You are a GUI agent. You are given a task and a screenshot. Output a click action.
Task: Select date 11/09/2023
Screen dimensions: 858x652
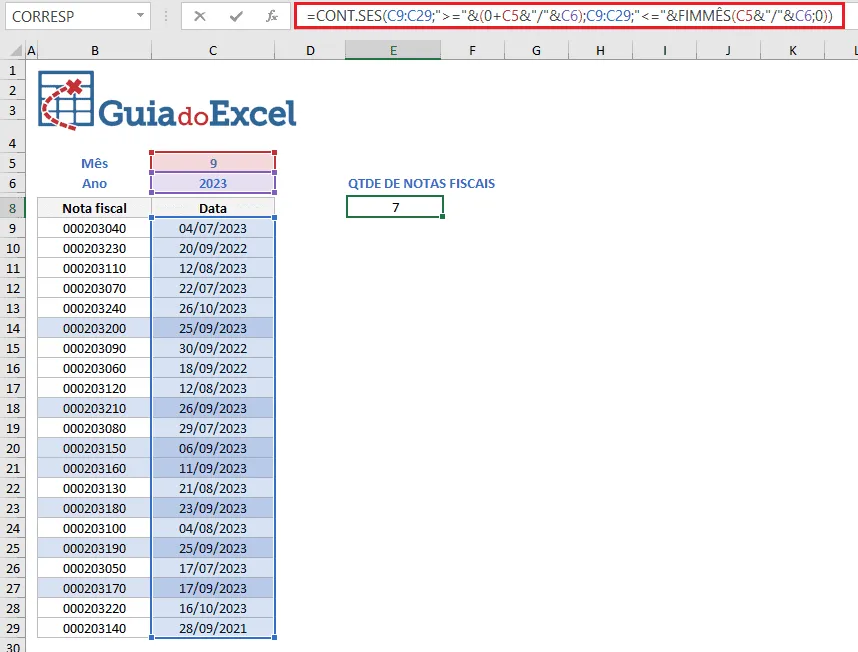click(x=213, y=469)
